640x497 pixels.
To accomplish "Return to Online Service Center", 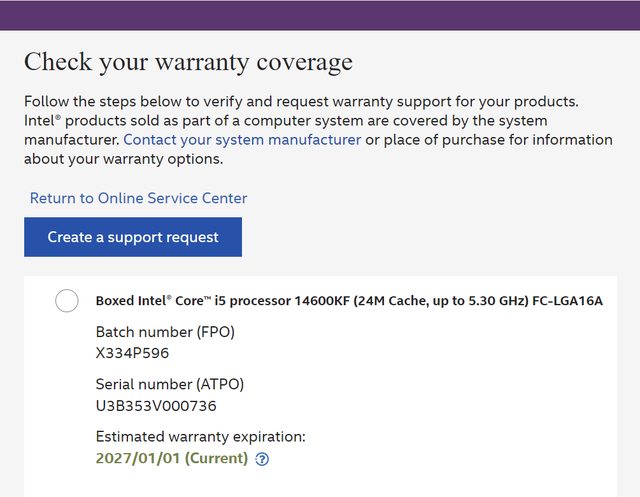I will tap(138, 198).
